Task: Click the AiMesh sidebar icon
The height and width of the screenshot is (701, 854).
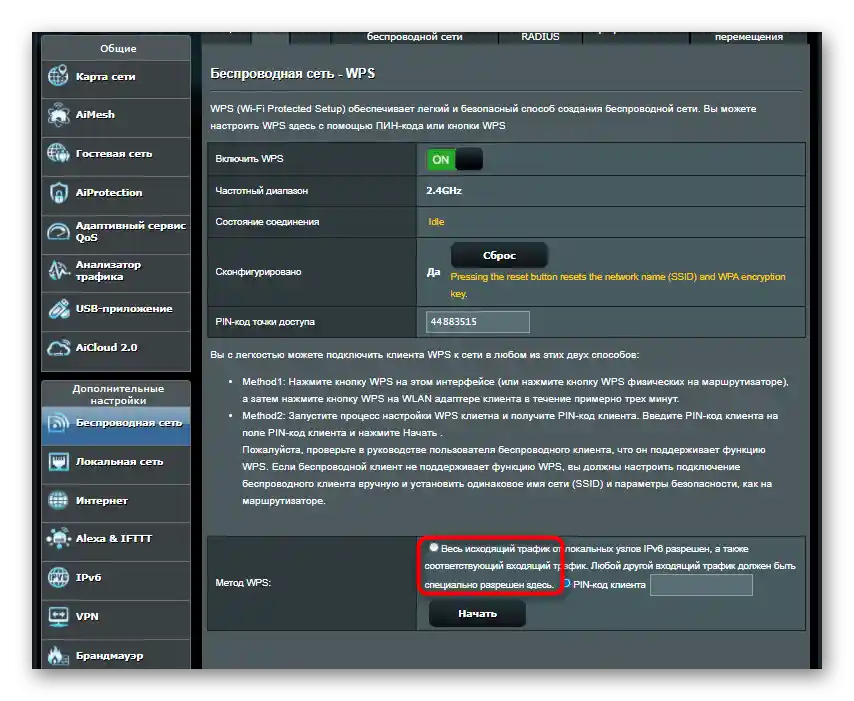Action: click(58, 114)
